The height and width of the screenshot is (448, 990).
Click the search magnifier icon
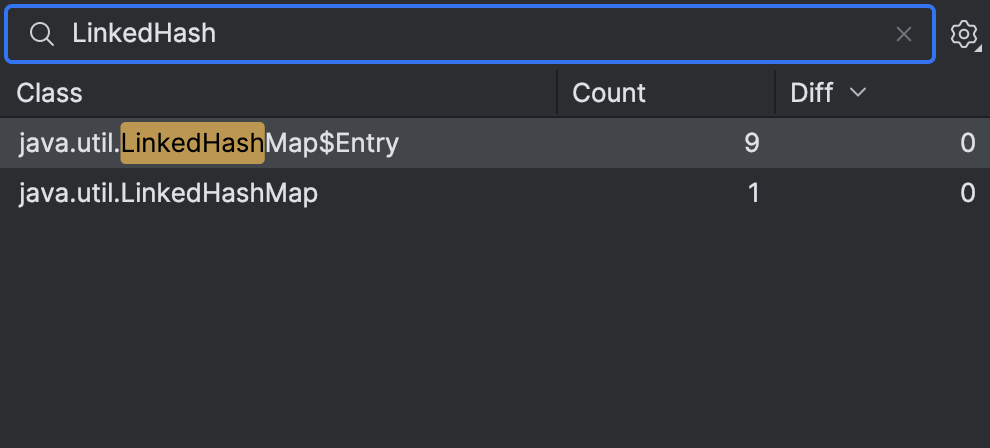coord(41,34)
